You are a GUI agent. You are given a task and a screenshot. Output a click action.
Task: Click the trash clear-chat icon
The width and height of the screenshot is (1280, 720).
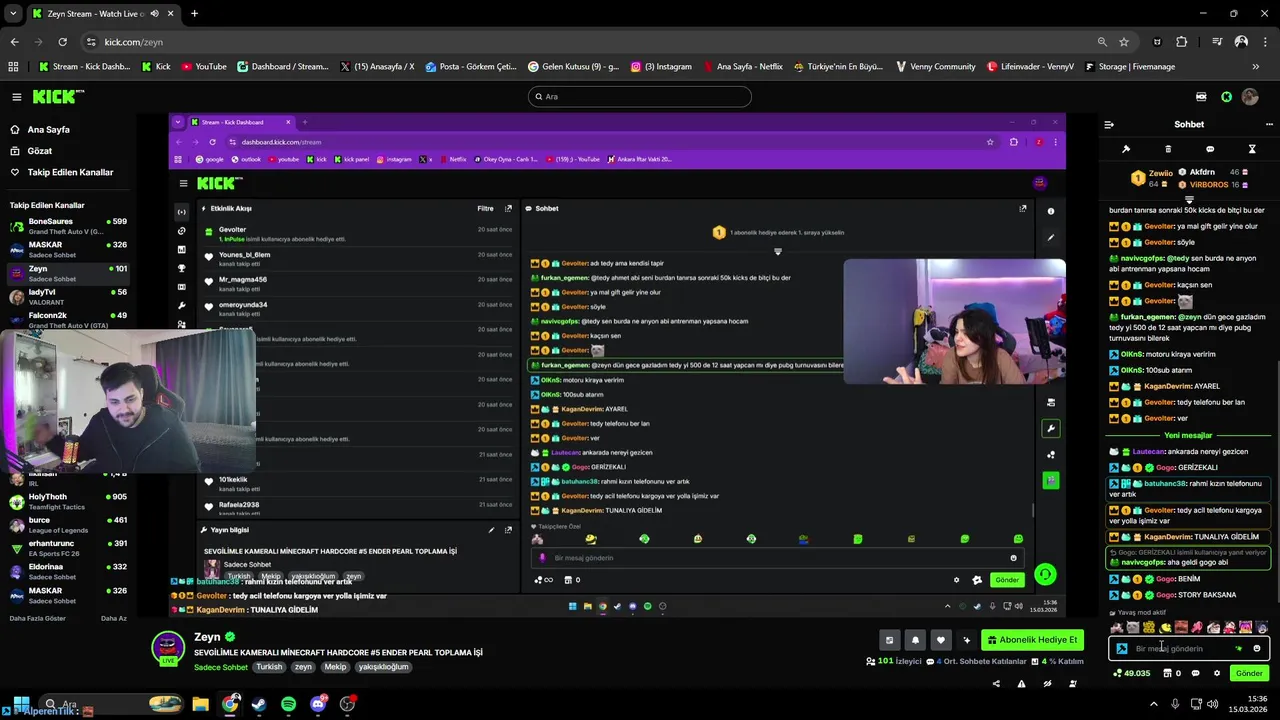point(1168,149)
